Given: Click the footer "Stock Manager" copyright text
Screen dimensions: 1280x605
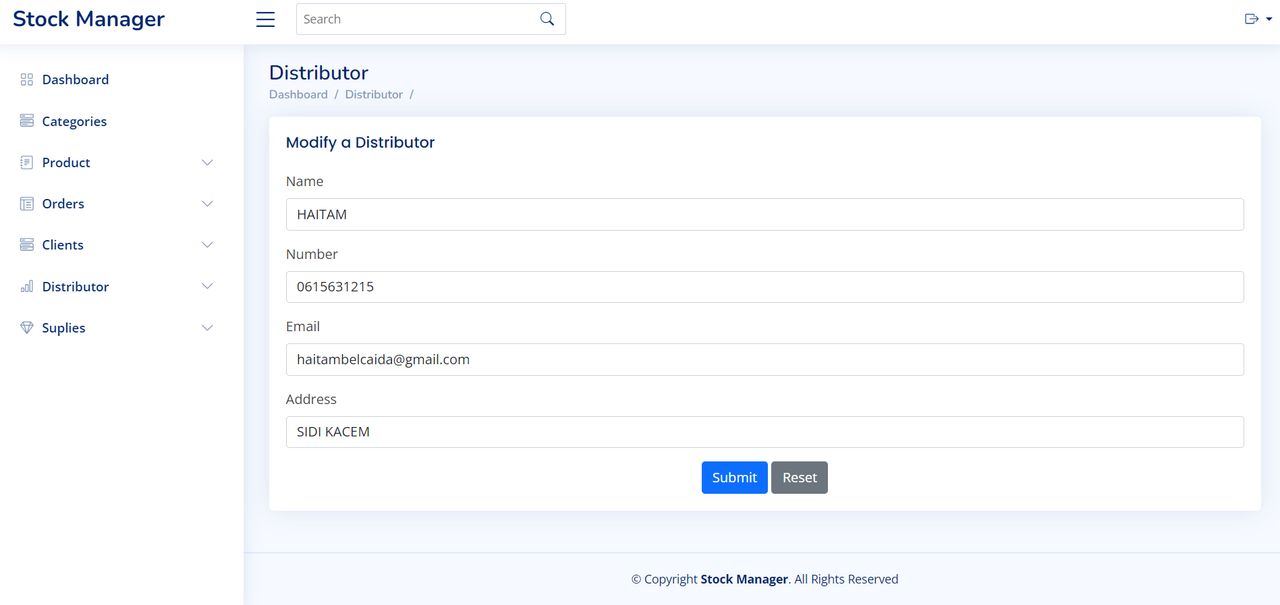Looking at the screenshot, I should [744, 579].
